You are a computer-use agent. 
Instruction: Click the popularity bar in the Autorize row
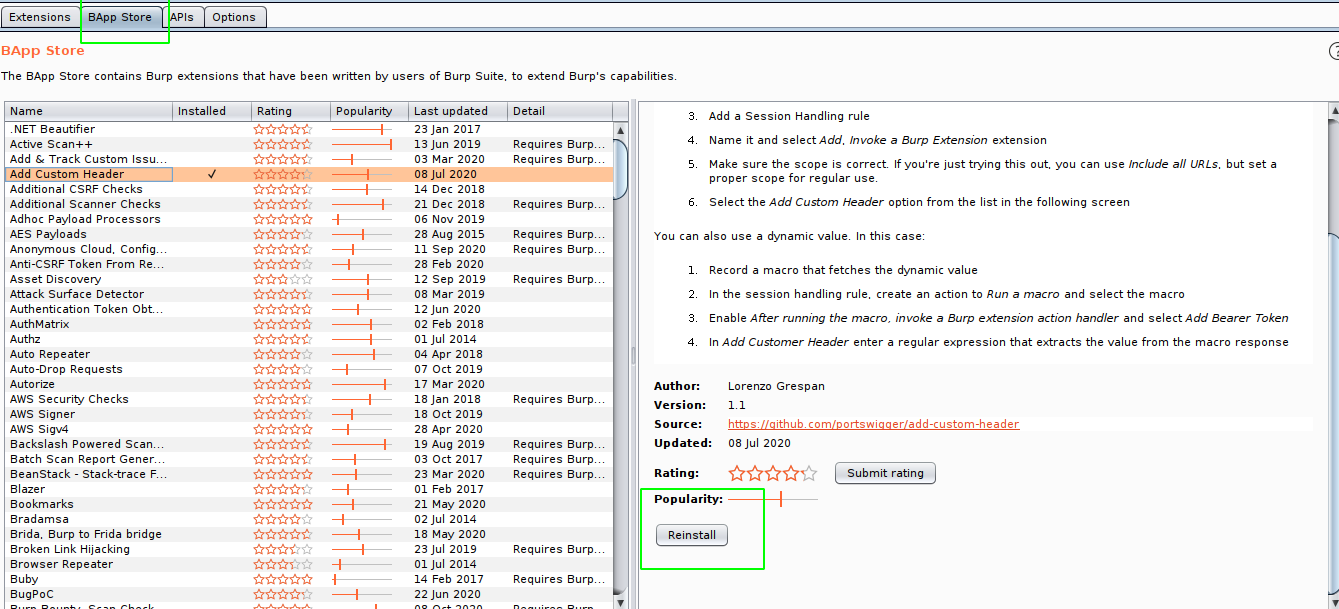(x=362, y=384)
